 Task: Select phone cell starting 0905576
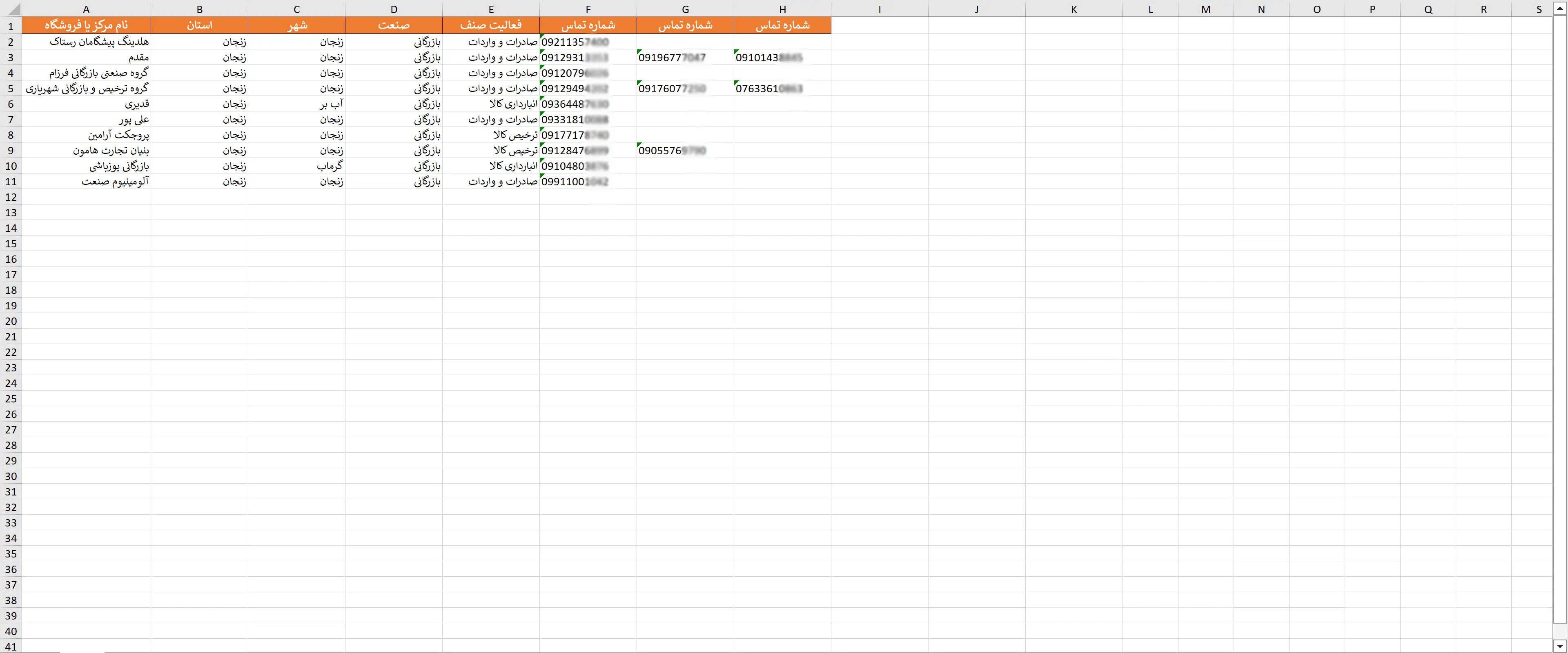pos(686,150)
